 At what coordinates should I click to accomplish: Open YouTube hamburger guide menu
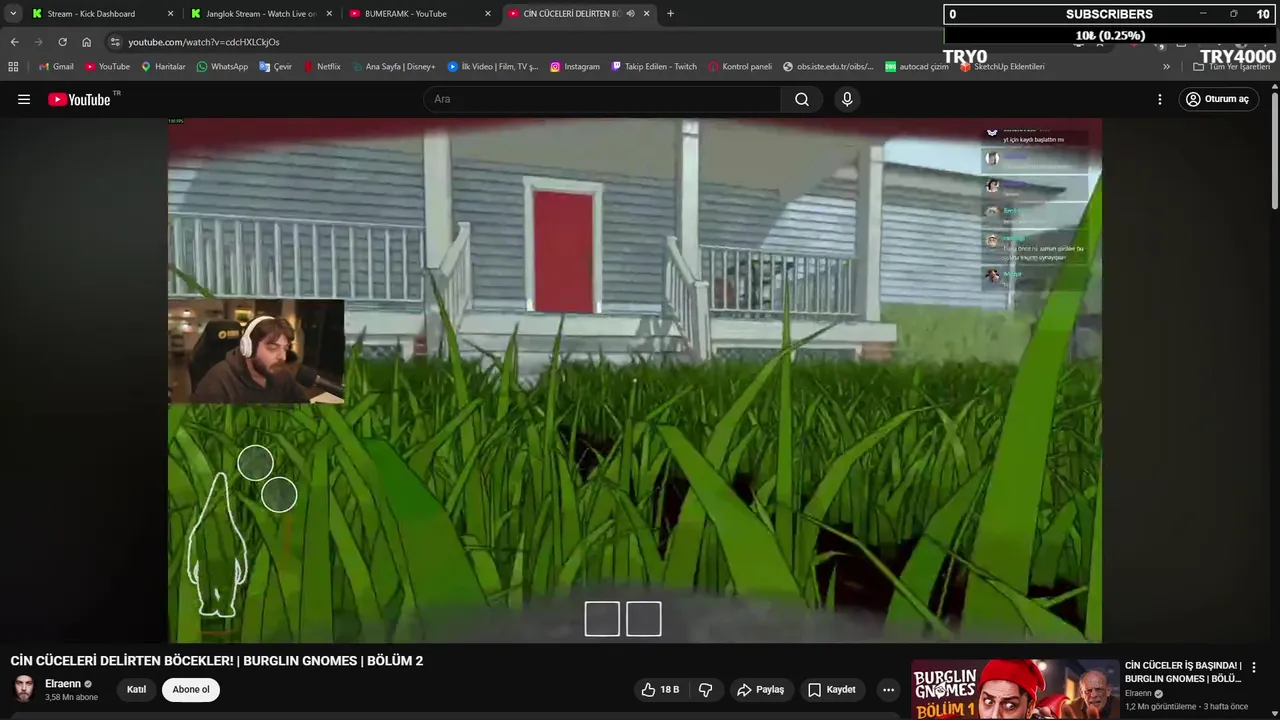[x=24, y=99]
